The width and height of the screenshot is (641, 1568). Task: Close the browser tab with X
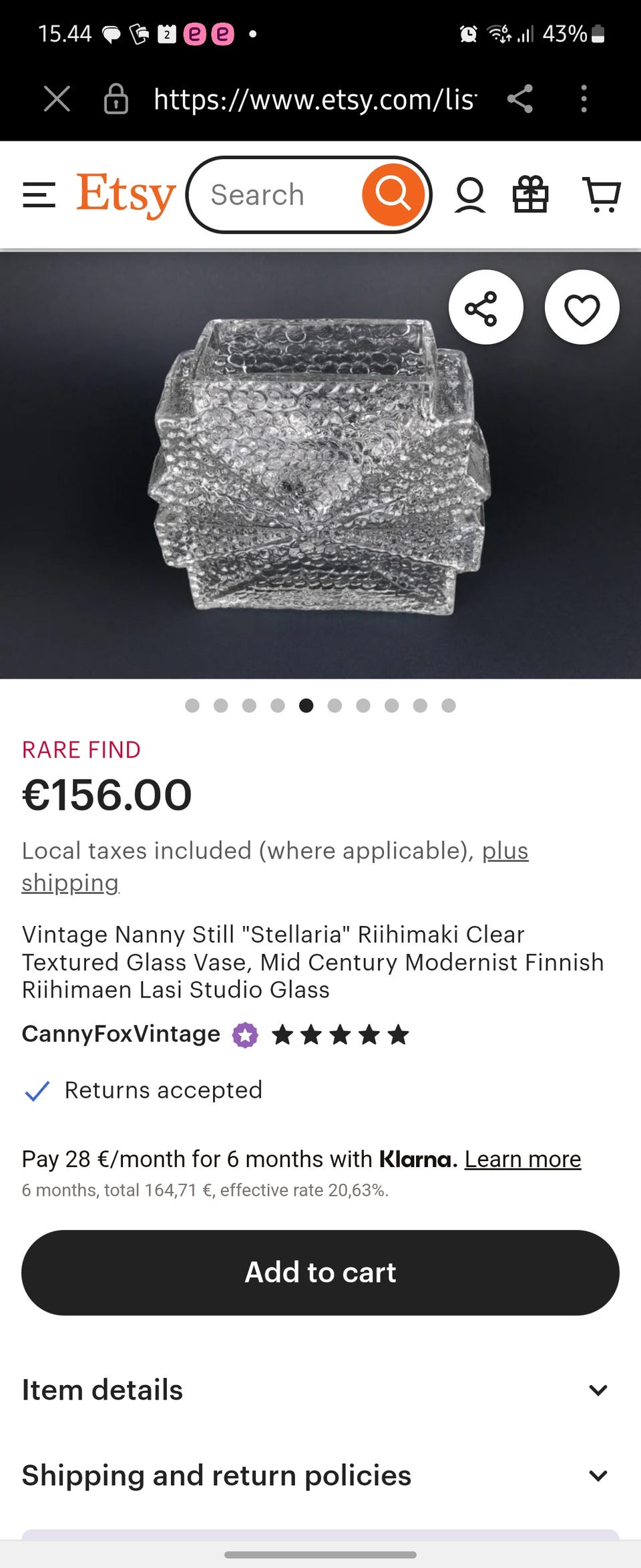point(57,99)
